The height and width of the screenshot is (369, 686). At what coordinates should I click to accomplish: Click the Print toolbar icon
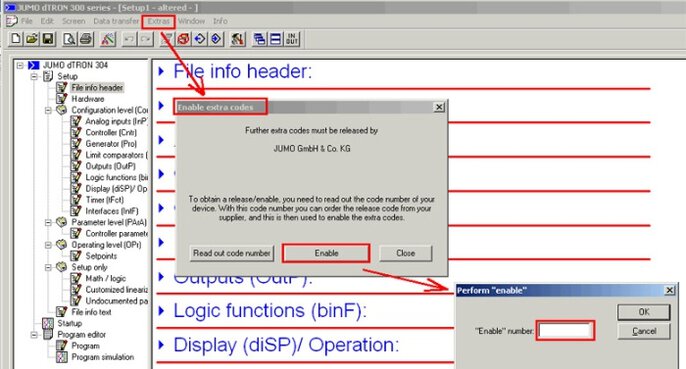pos(86,39)
